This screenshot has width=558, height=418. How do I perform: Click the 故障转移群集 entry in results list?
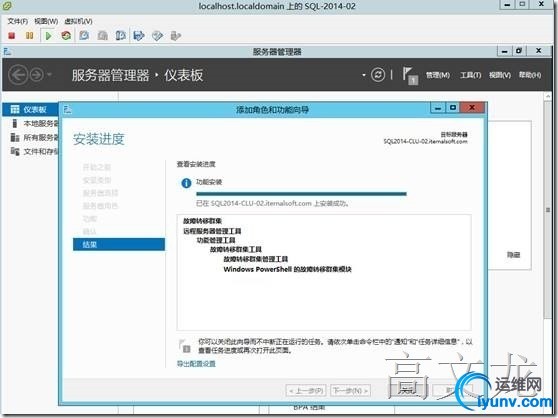202,221
